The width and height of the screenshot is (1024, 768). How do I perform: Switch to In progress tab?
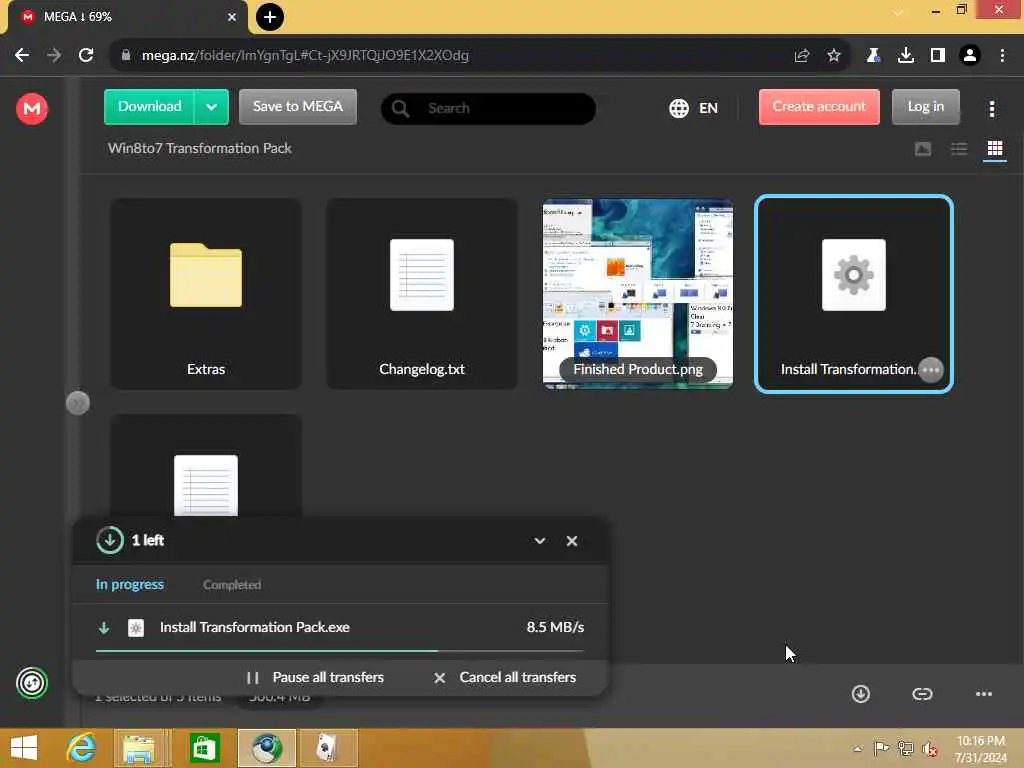[130, 584]
